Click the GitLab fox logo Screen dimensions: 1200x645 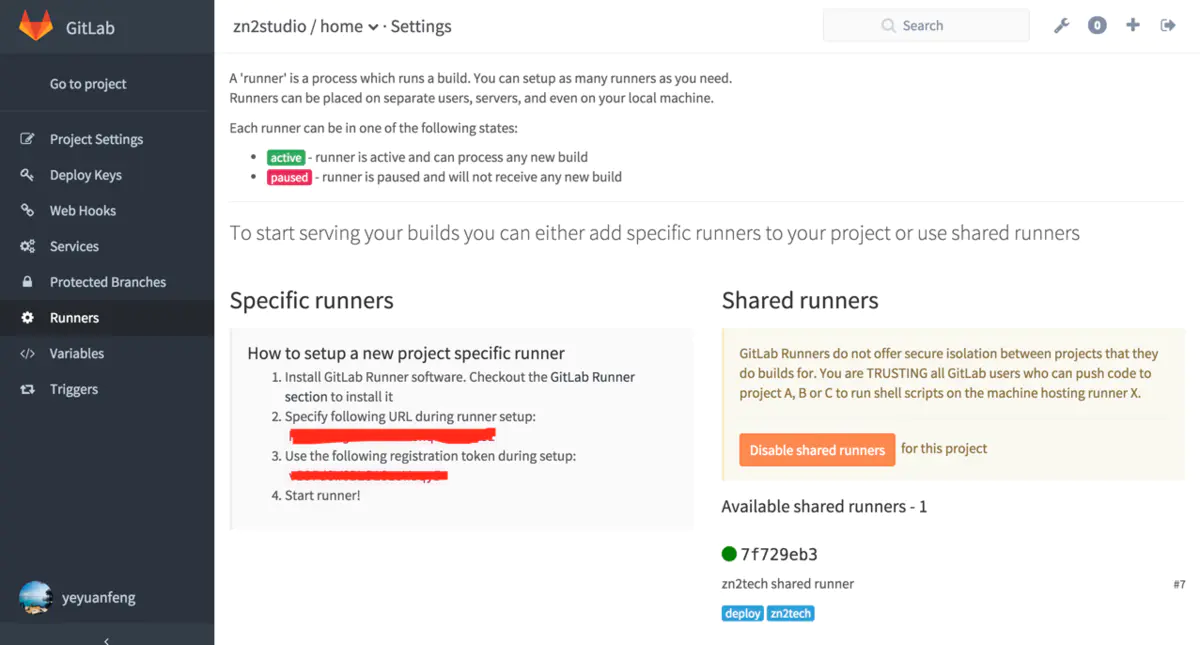coord(36,26)
